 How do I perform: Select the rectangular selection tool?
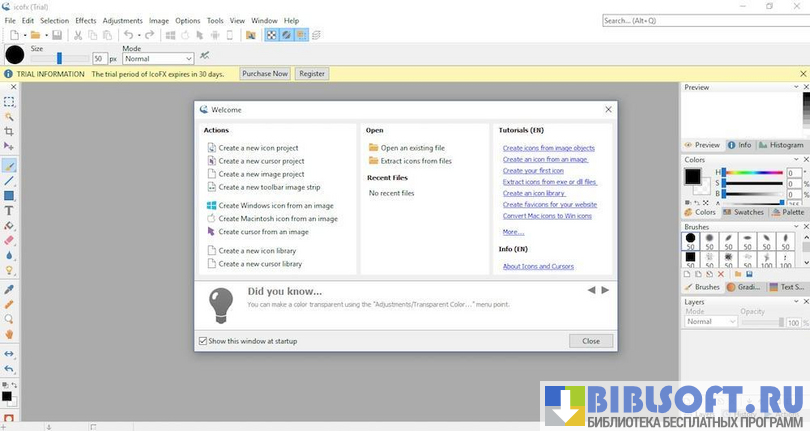pos(9,102)
